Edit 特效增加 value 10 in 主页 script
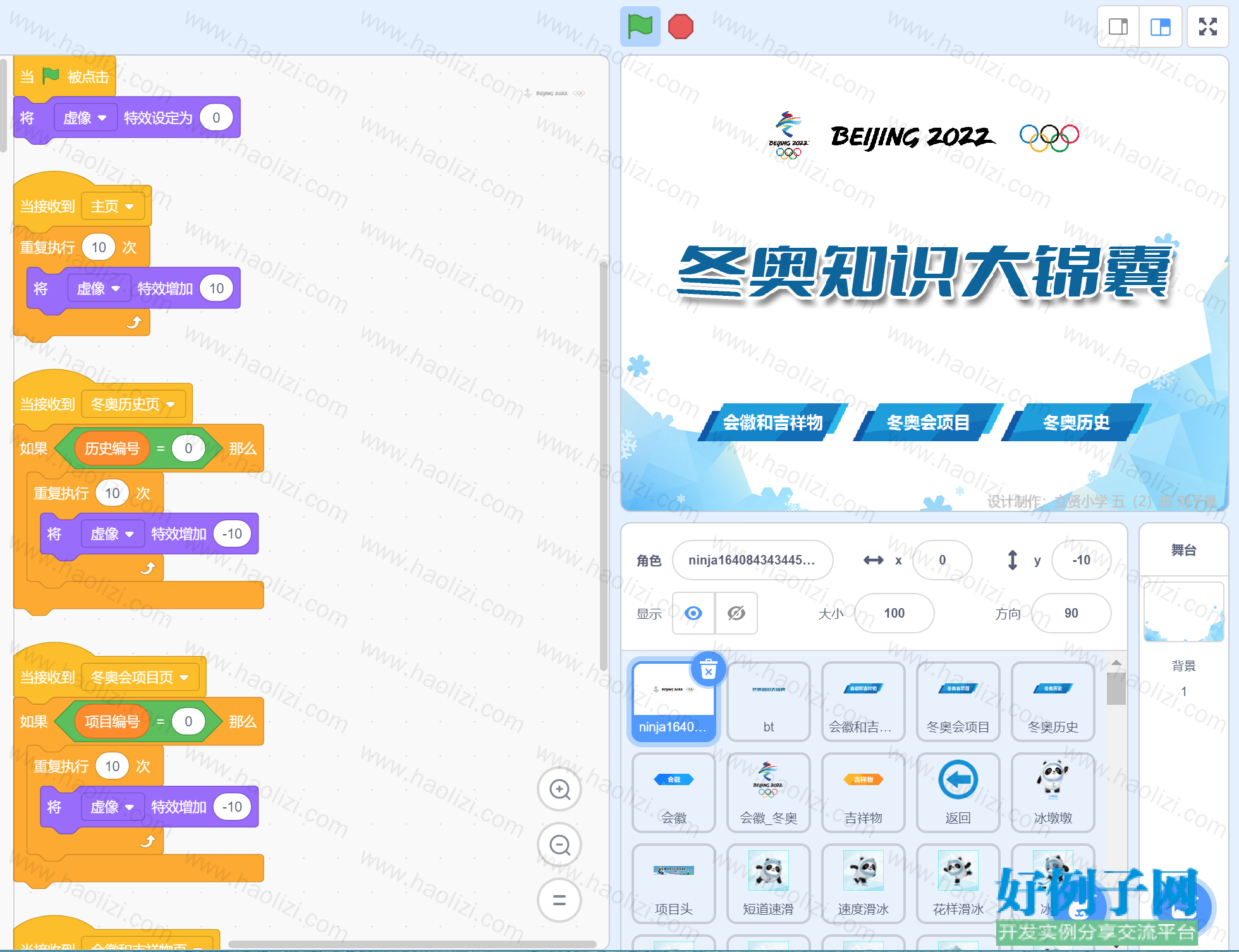The image size is (1239, 952). click(216, 288)
